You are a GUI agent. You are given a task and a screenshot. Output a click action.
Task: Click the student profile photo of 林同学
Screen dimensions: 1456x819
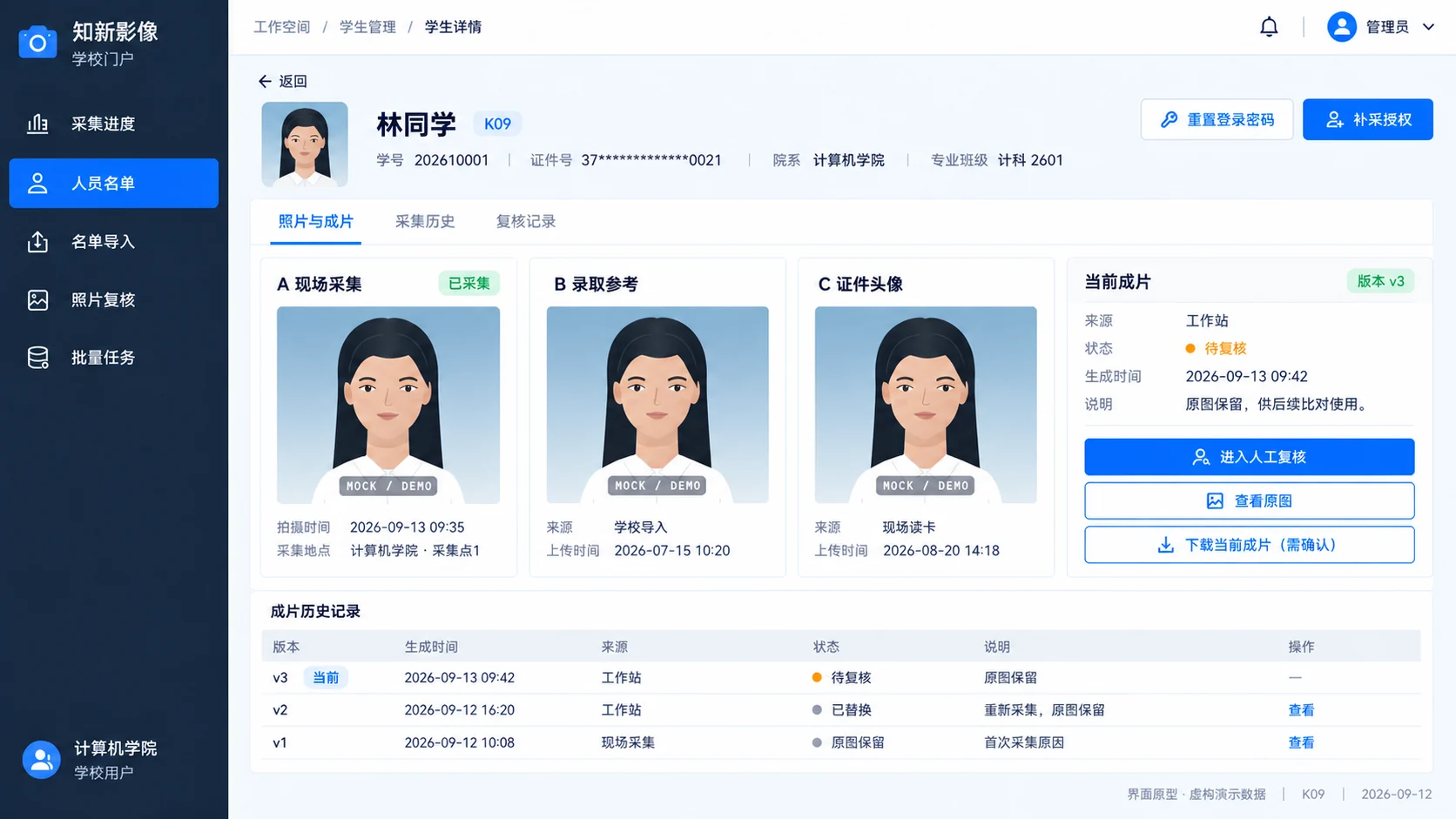coord(305,144)
